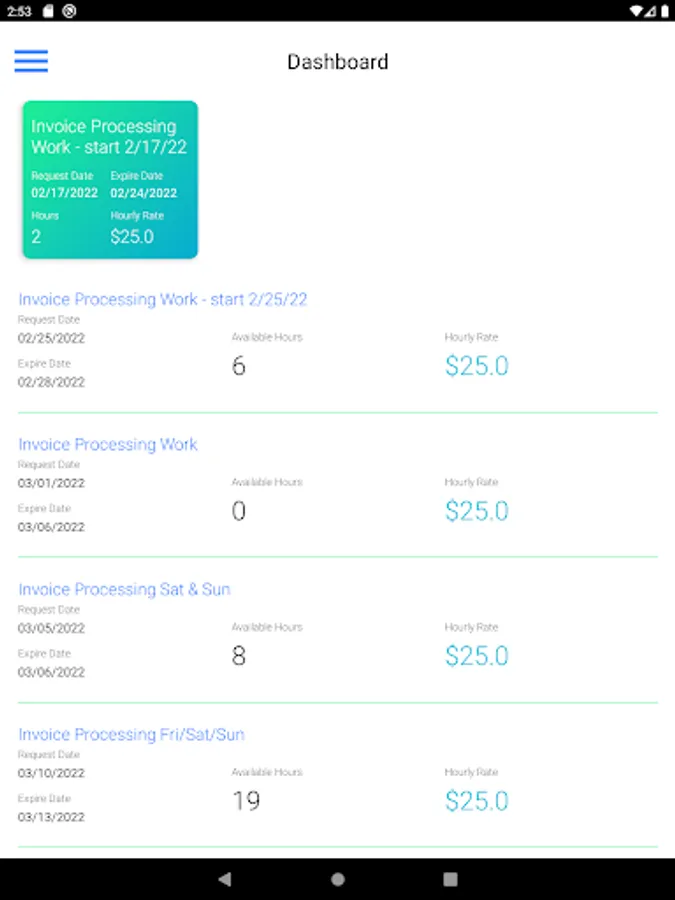Open Invoice Processing Work - start 2/25/22

point(163,299)
